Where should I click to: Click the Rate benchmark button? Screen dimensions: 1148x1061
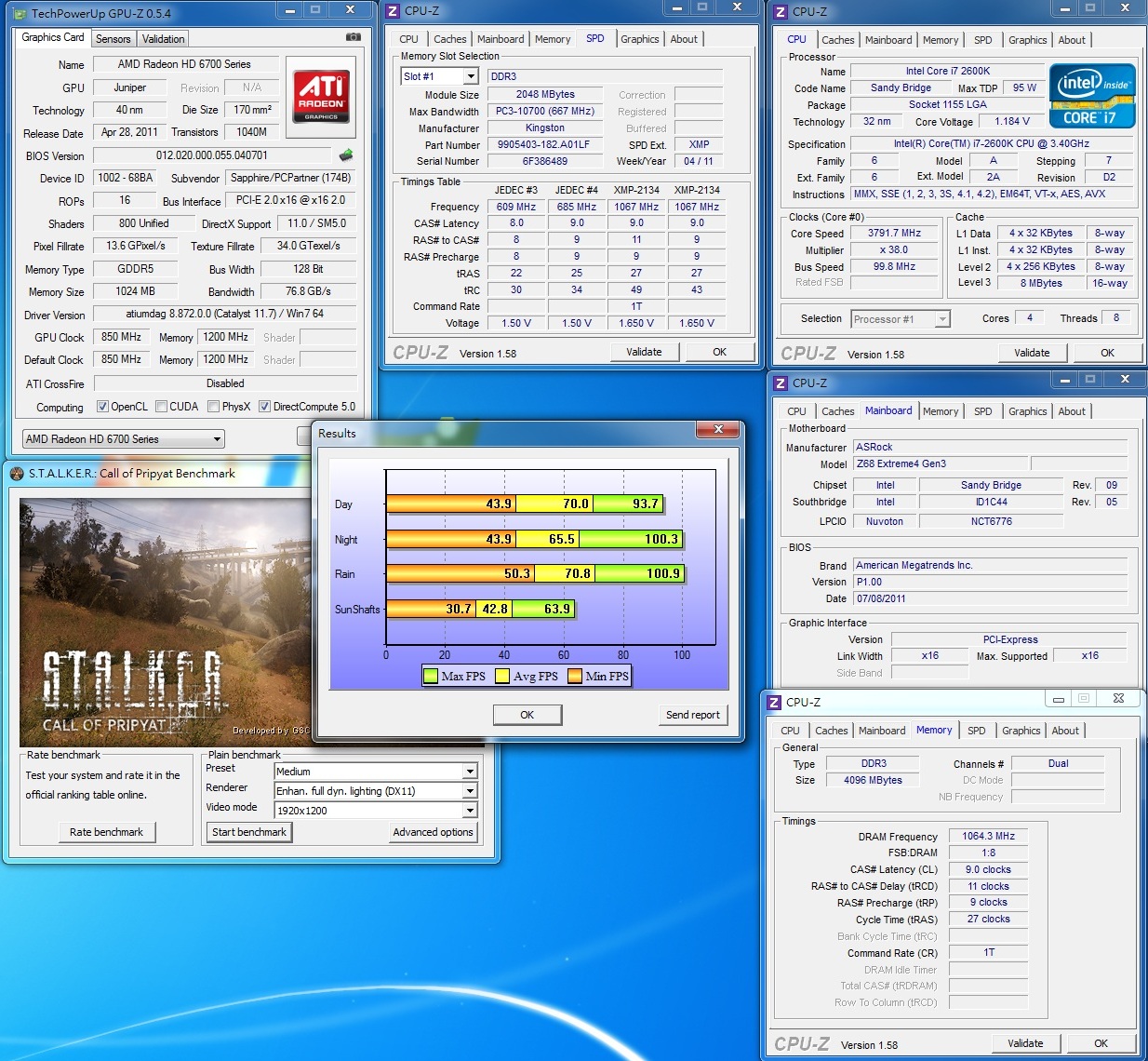(x=107, y=832)
